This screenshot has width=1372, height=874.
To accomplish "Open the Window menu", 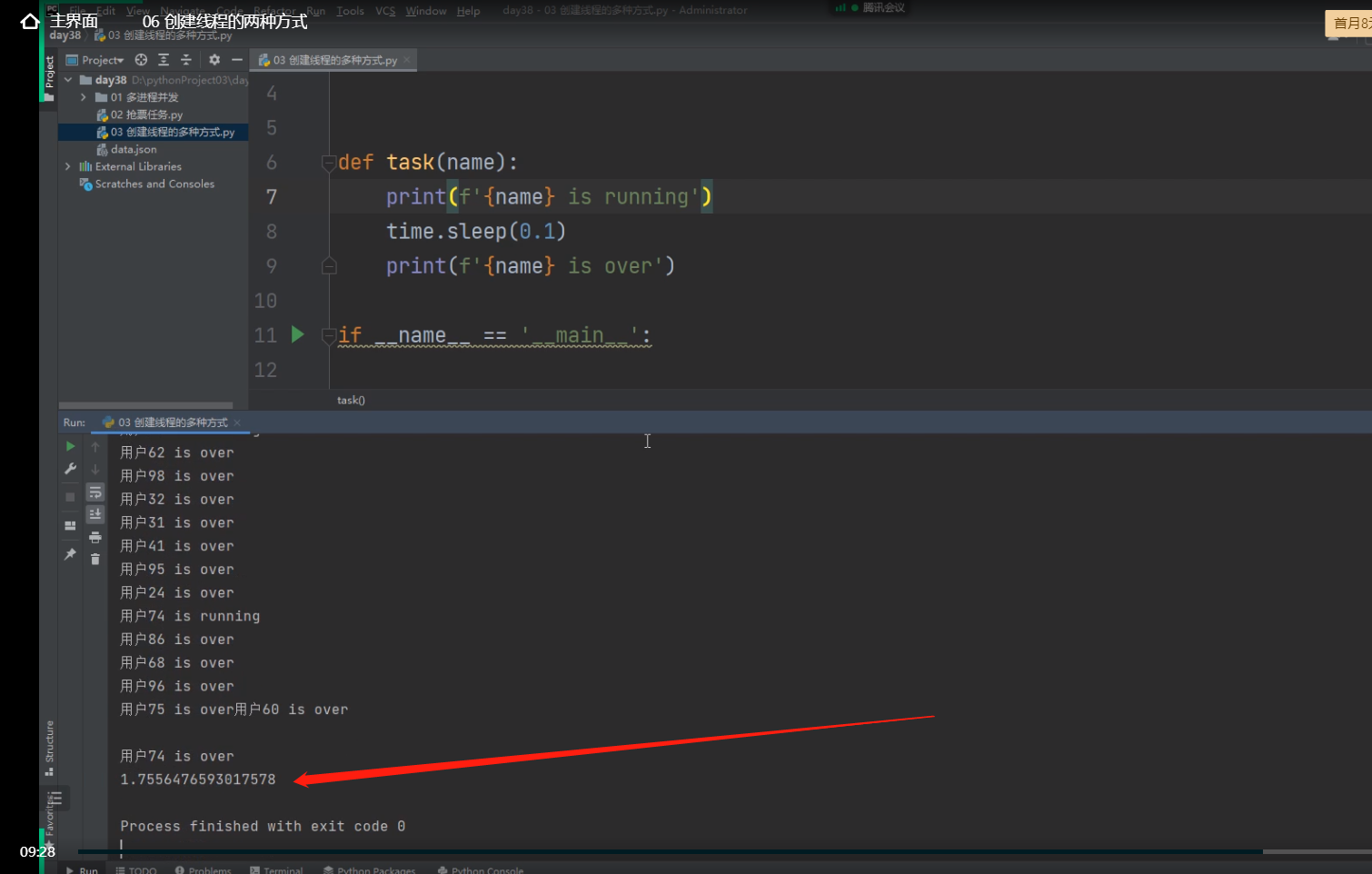I will coord(426,11).
